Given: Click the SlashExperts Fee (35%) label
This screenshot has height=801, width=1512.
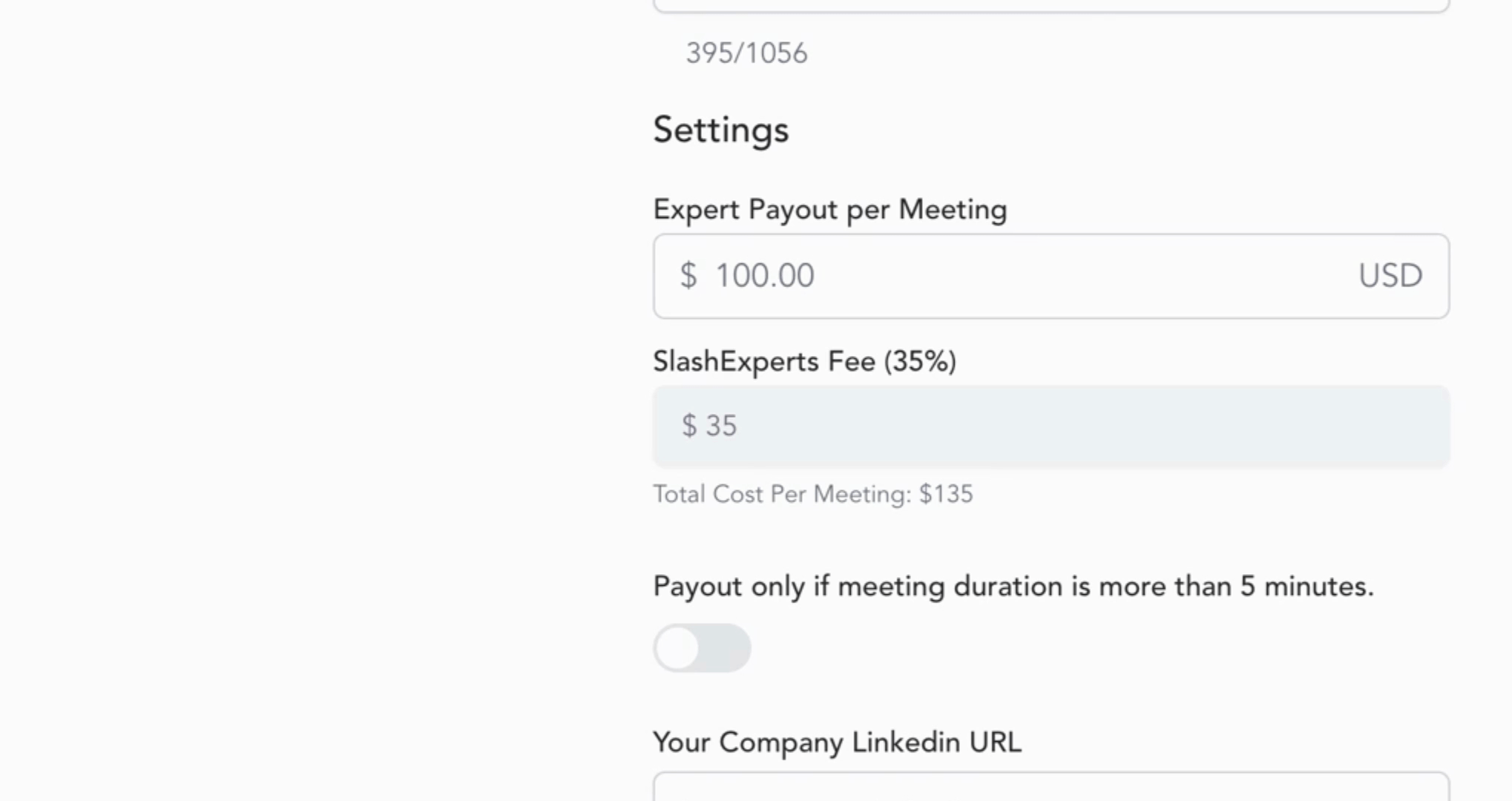Looking at the screenshot, I should point(804,362).
